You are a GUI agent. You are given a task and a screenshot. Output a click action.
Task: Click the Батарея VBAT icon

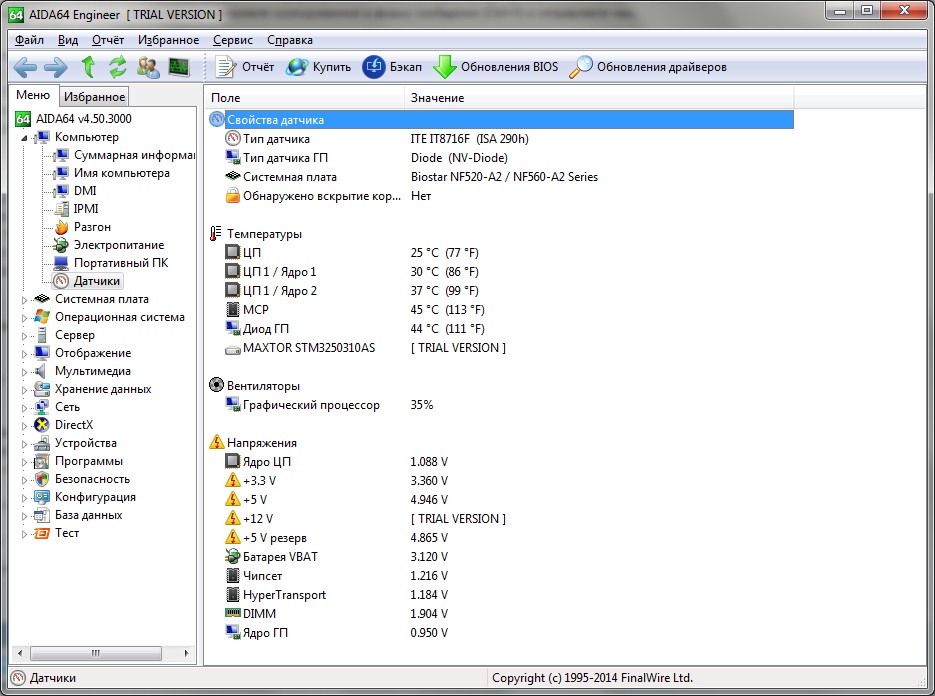coord(233,556)
